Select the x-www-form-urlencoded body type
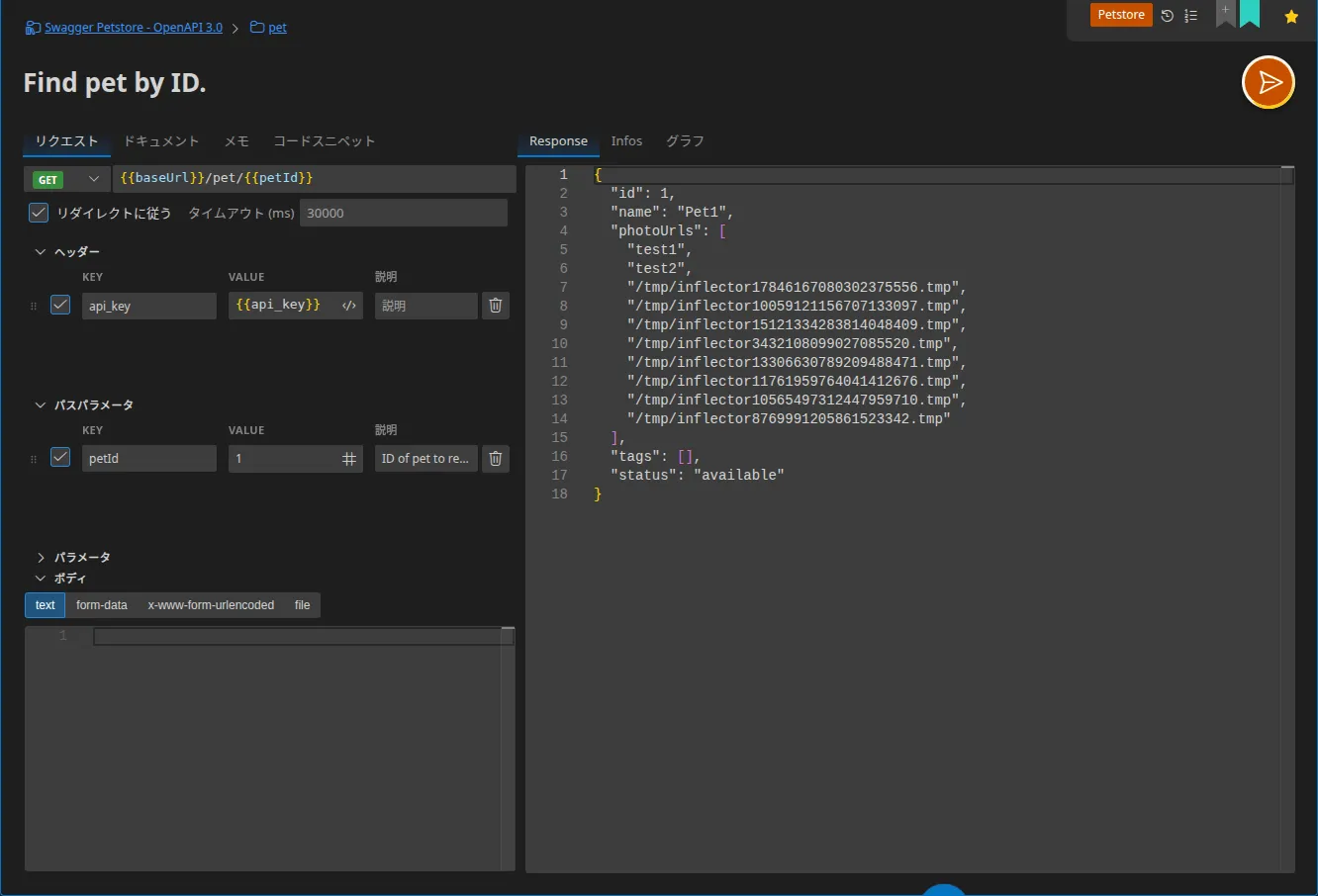 [x=211, y=605]
